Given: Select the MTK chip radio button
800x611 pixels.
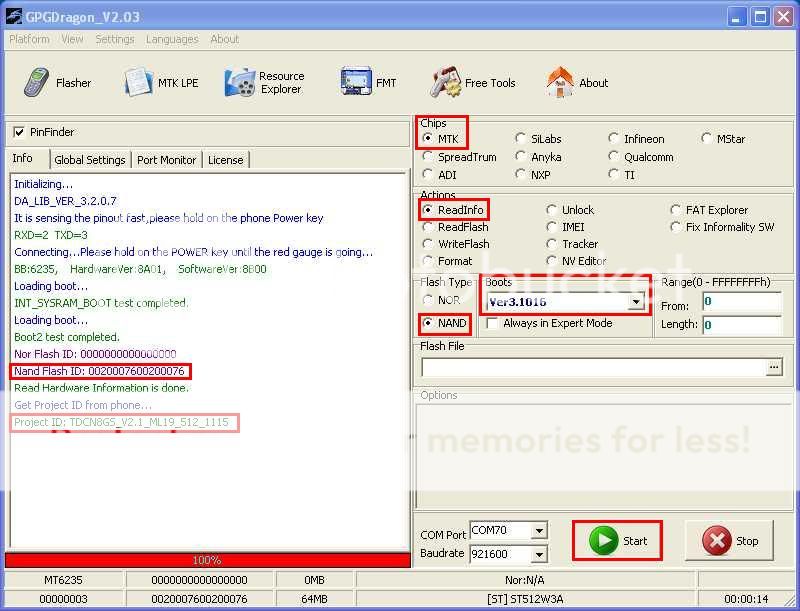Looking at the screenshot, I should [428, 138].
